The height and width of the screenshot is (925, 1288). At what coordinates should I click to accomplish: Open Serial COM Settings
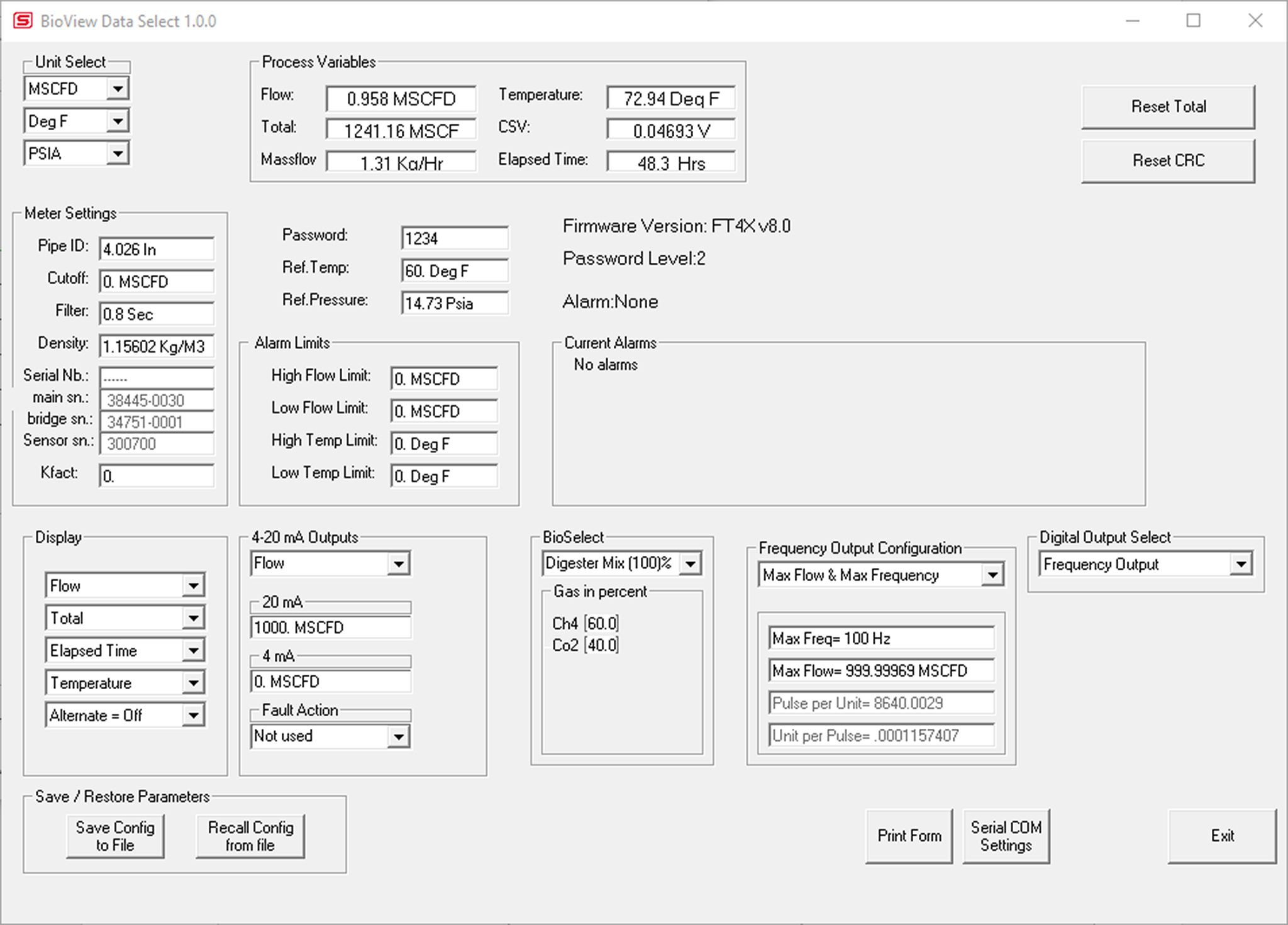1006,836
